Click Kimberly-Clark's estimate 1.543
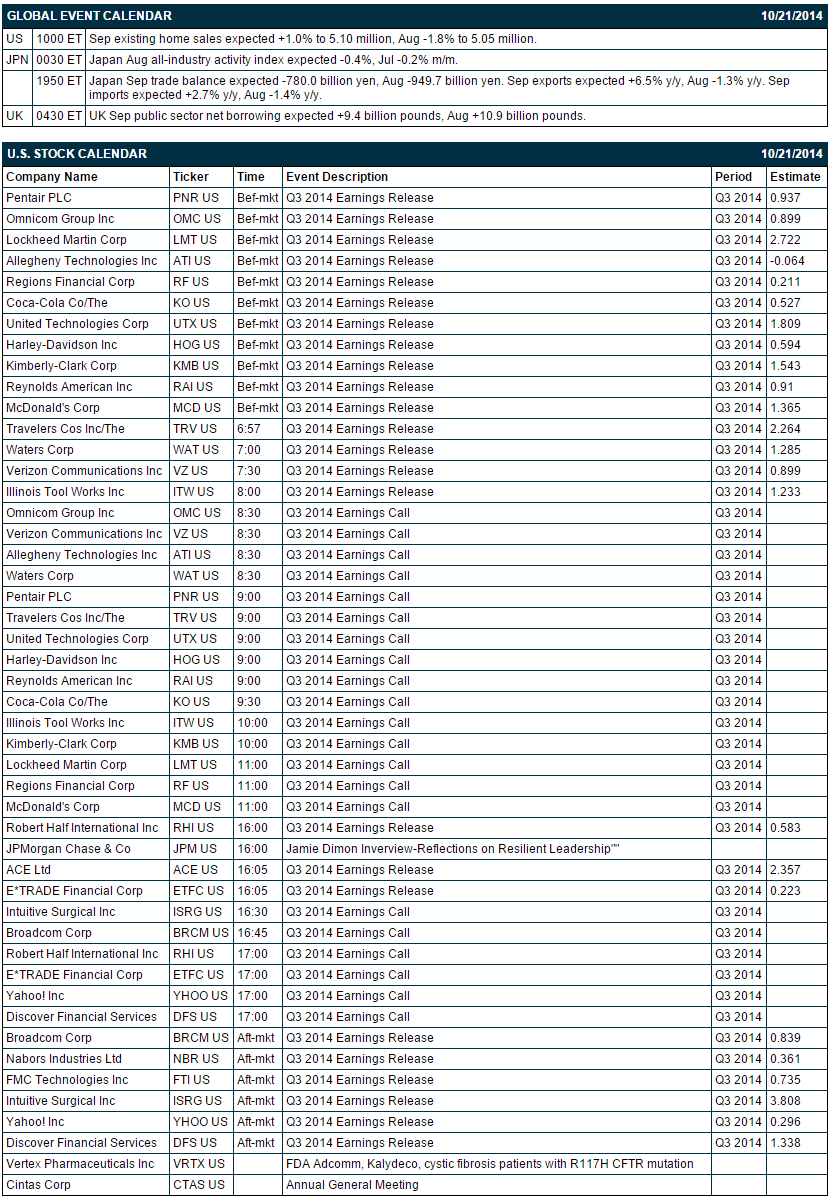831x1204 pixels. [785, 366]
